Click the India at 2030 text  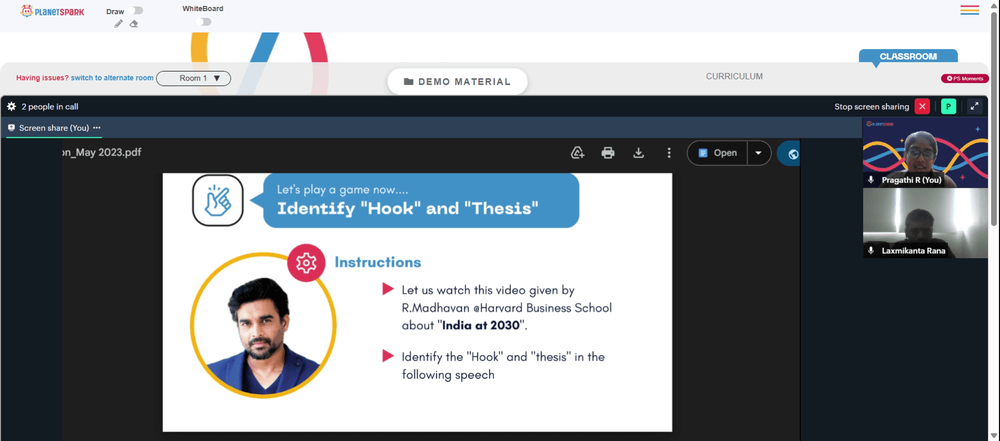(x=482, y=325)
